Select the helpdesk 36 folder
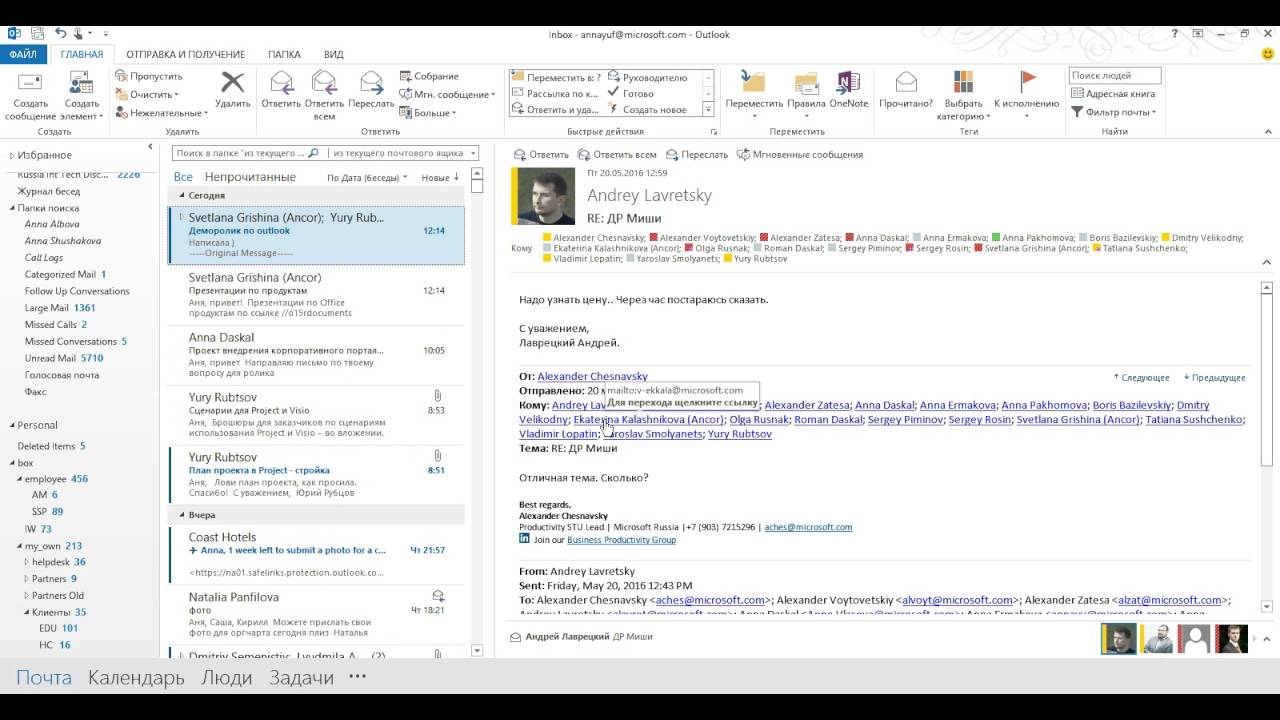 click(58, 562)
